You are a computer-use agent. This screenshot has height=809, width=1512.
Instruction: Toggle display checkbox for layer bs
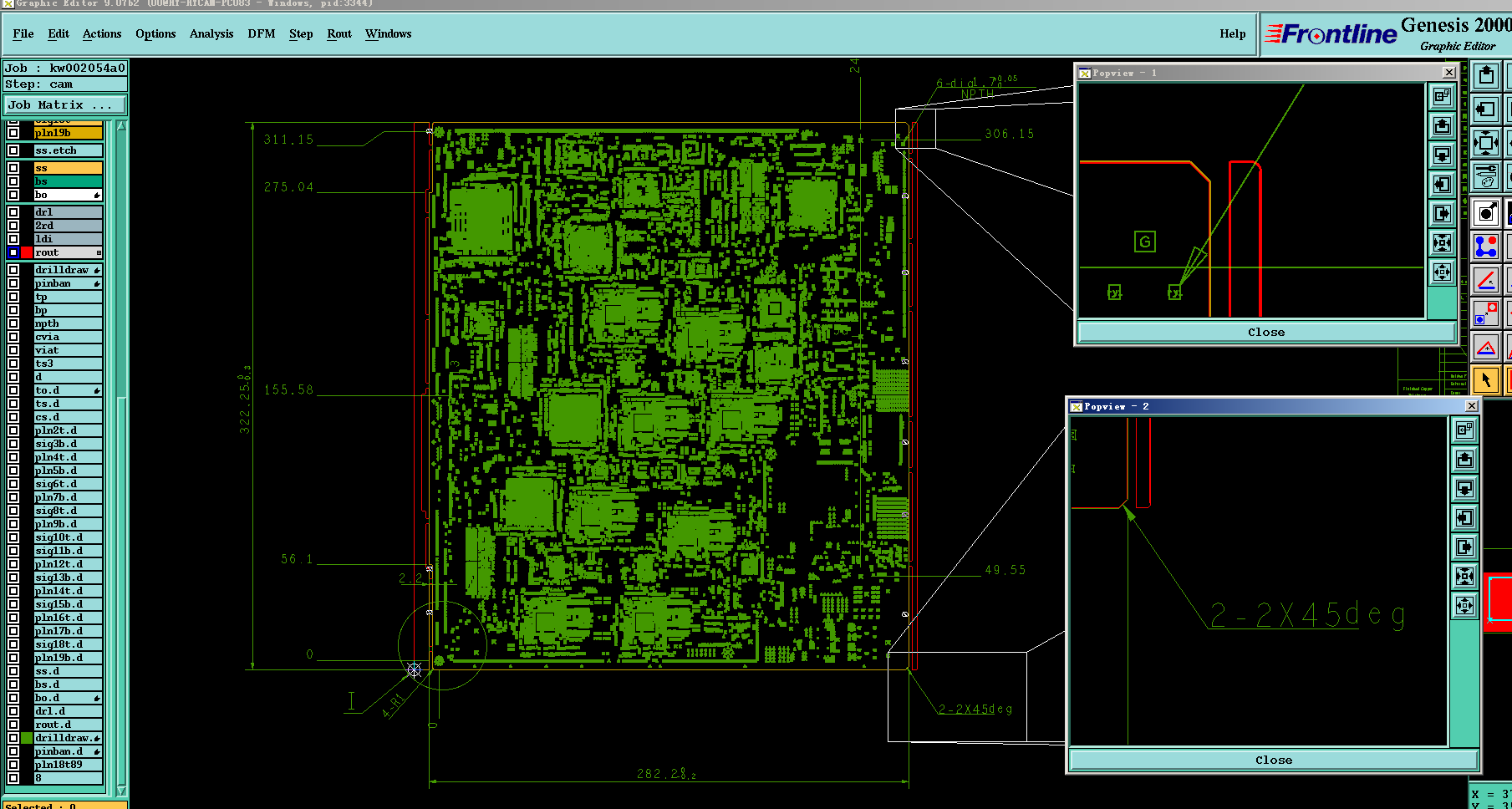pos(13,181)
